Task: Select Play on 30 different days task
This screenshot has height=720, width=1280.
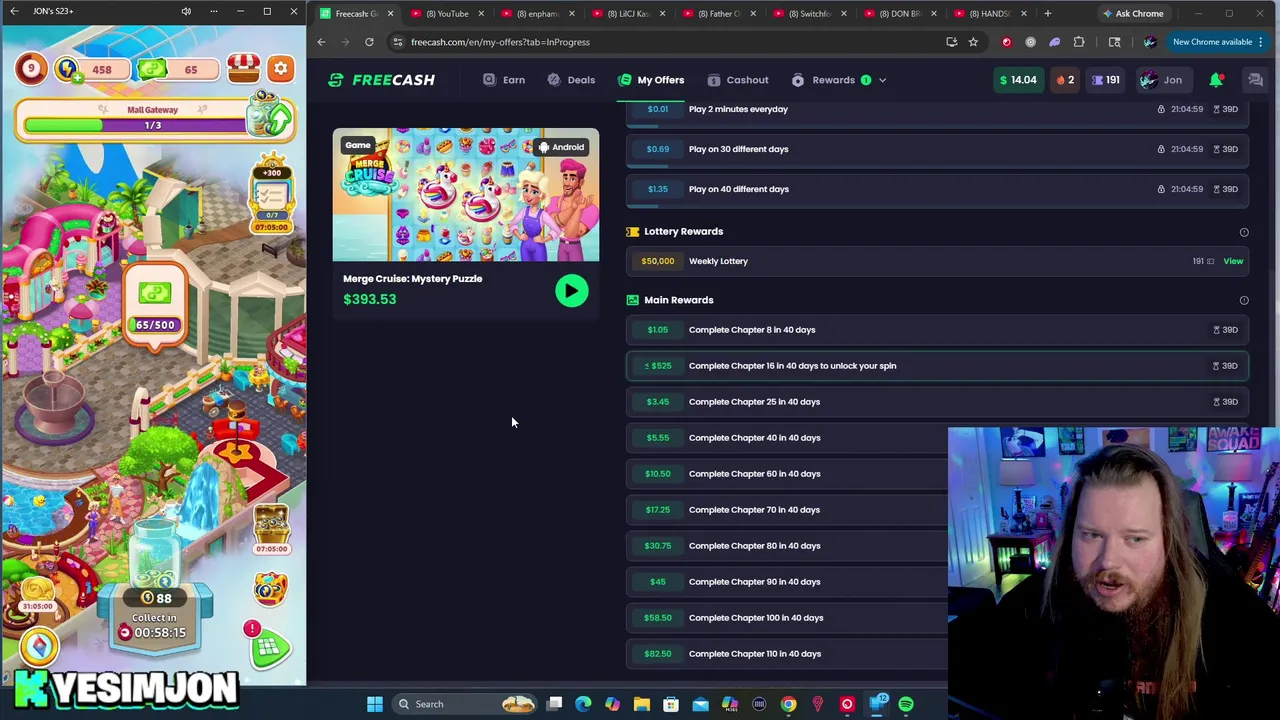Action: (937, 149)
